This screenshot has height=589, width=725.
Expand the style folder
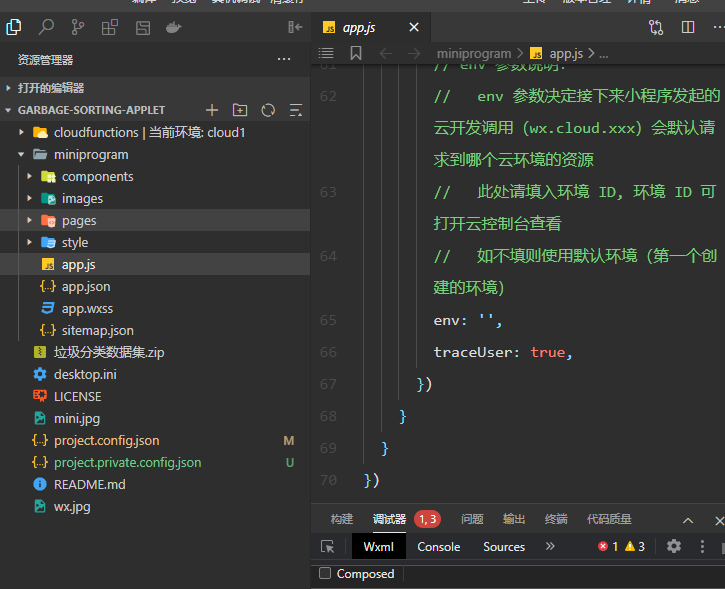pos(30,242)
